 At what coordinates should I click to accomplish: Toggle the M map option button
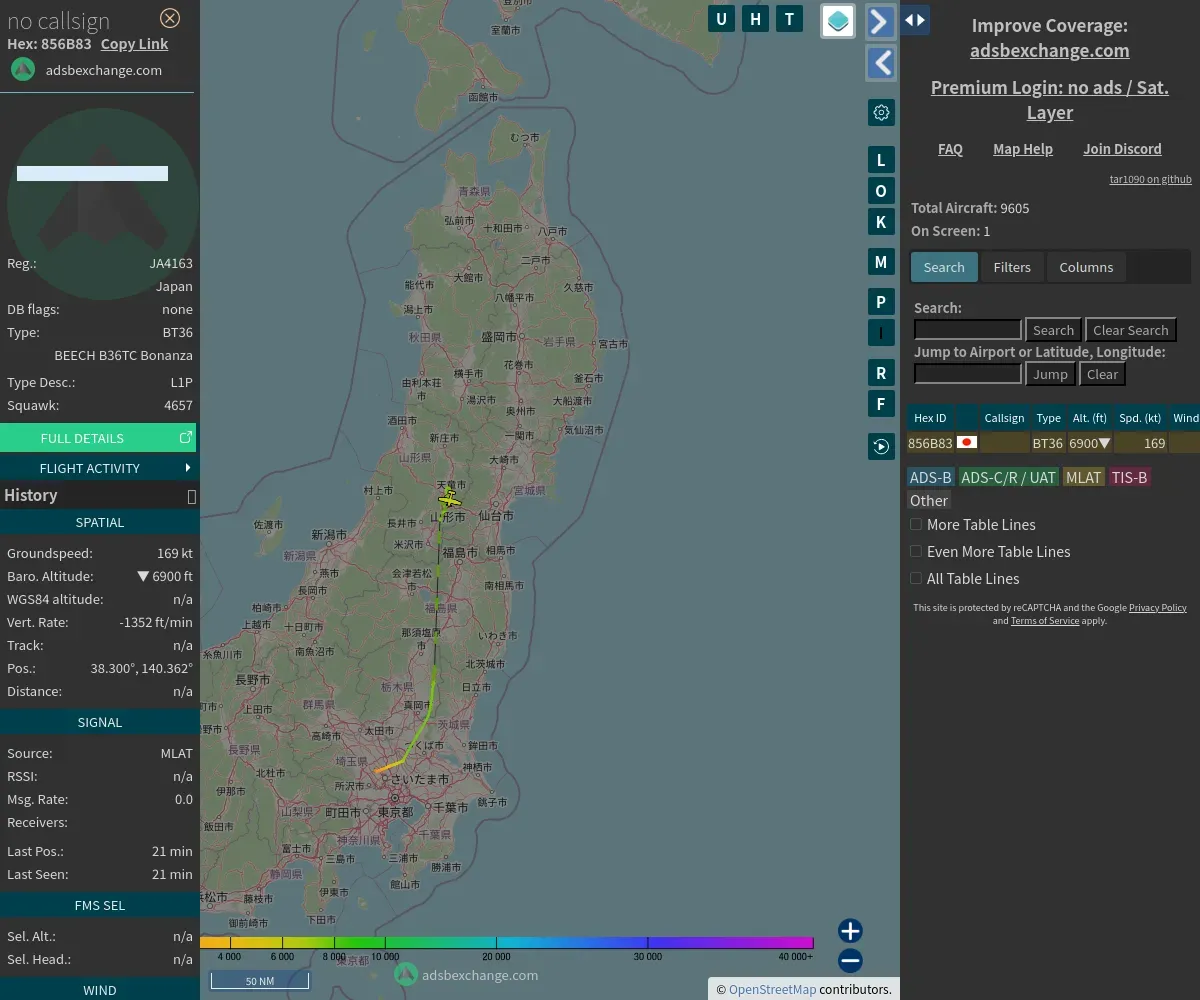click(881, 262)
